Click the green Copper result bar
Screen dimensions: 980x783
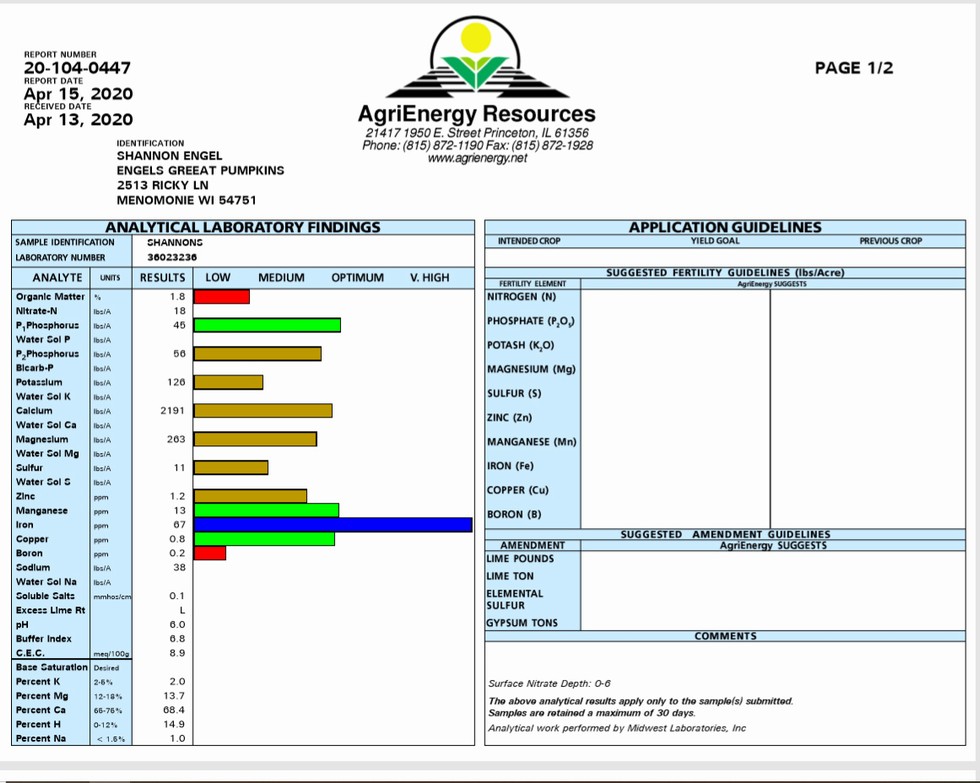[x=264, y=539]
